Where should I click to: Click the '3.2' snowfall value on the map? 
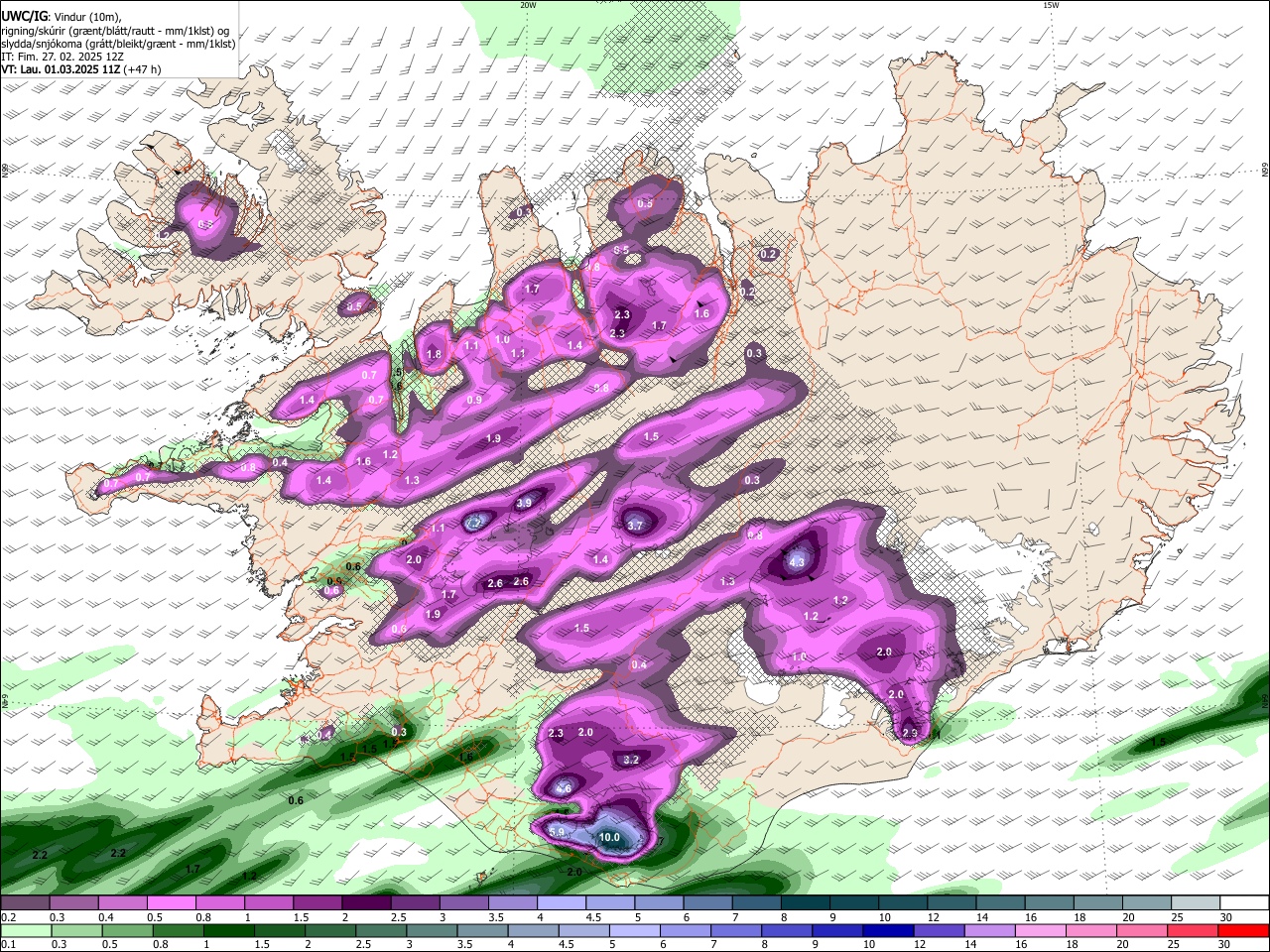pos(631,761)
